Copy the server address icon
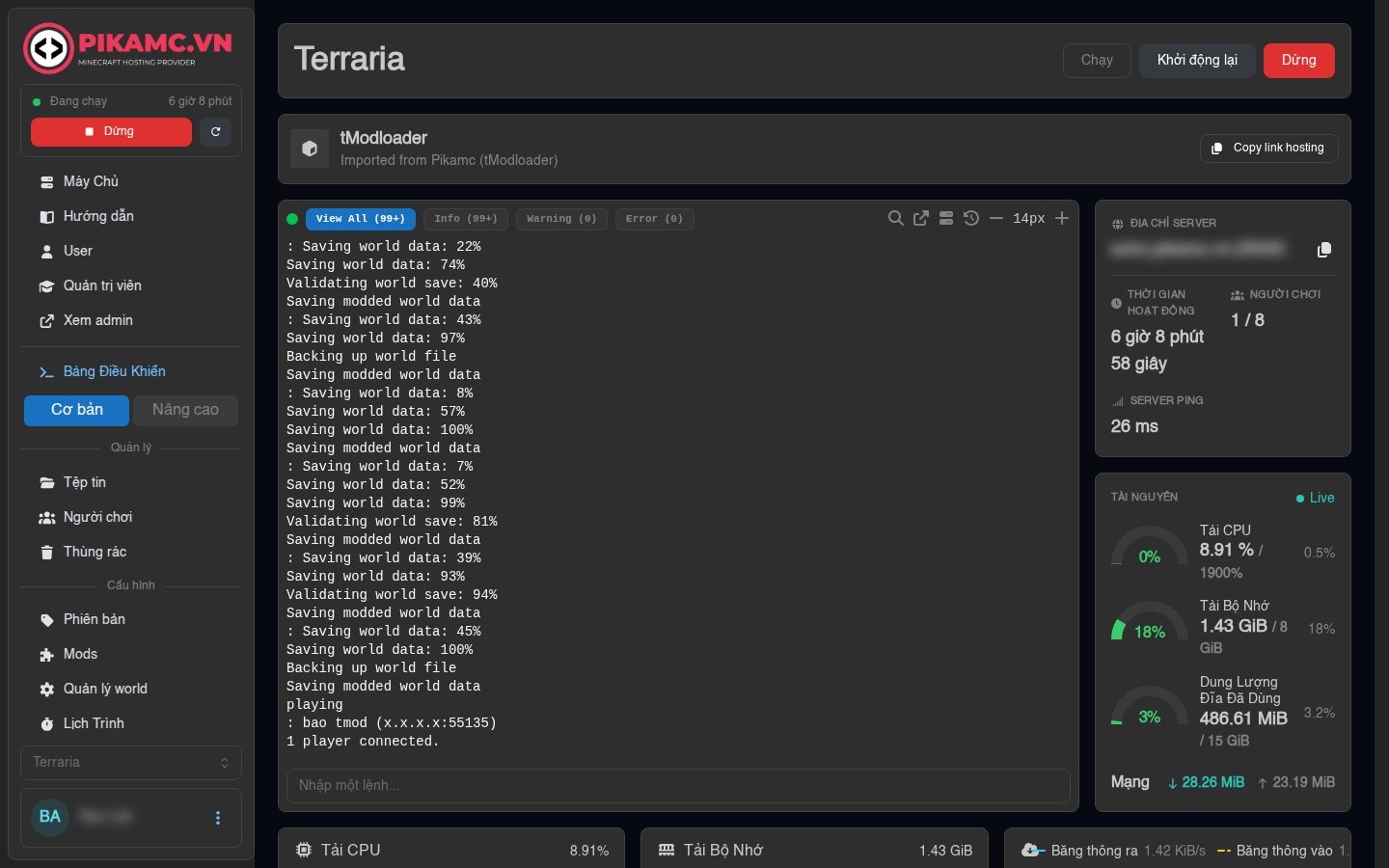 pyautogui.click(x=1324, y=250)
